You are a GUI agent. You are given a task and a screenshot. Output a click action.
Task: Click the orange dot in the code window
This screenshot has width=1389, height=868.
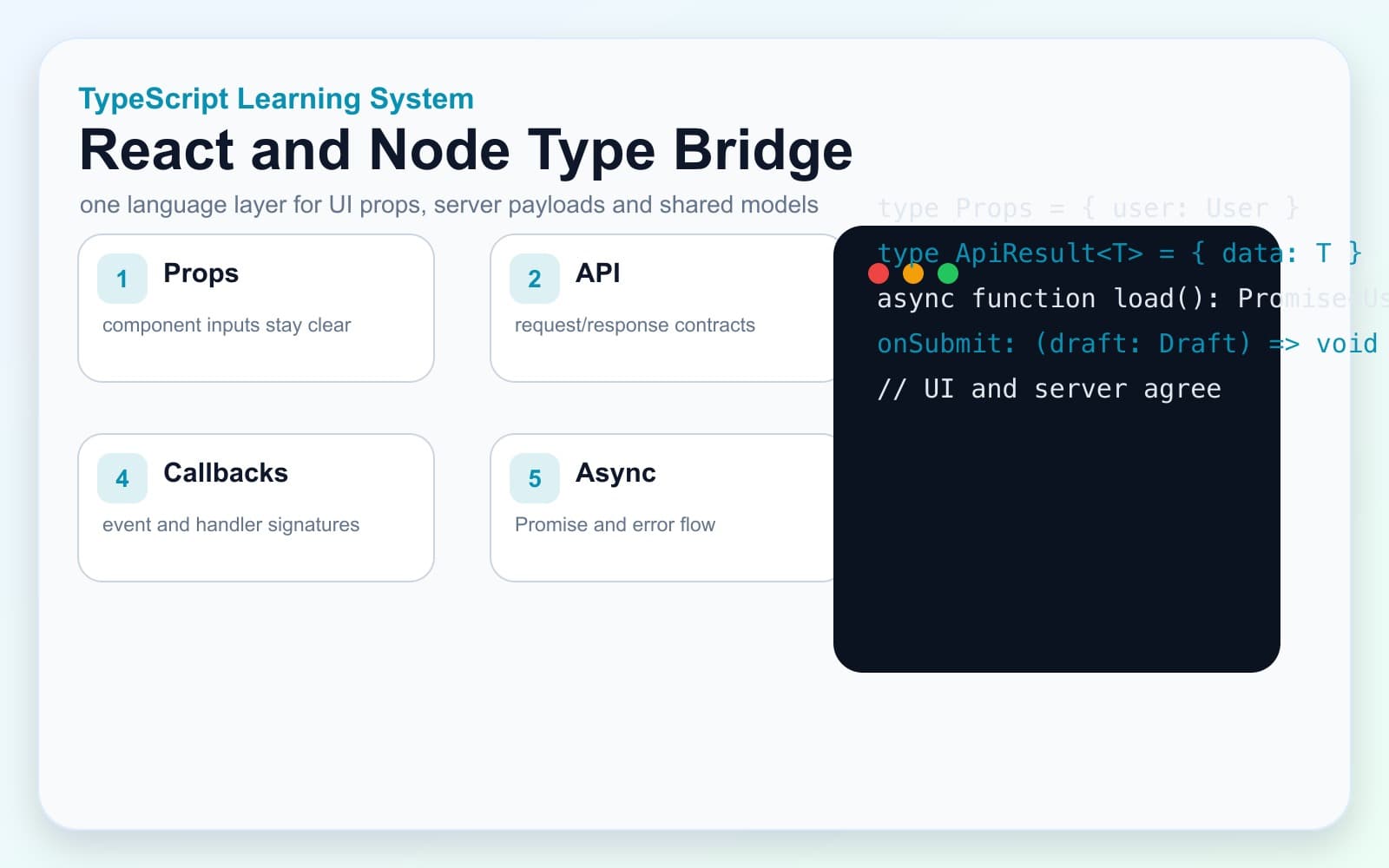913,274
